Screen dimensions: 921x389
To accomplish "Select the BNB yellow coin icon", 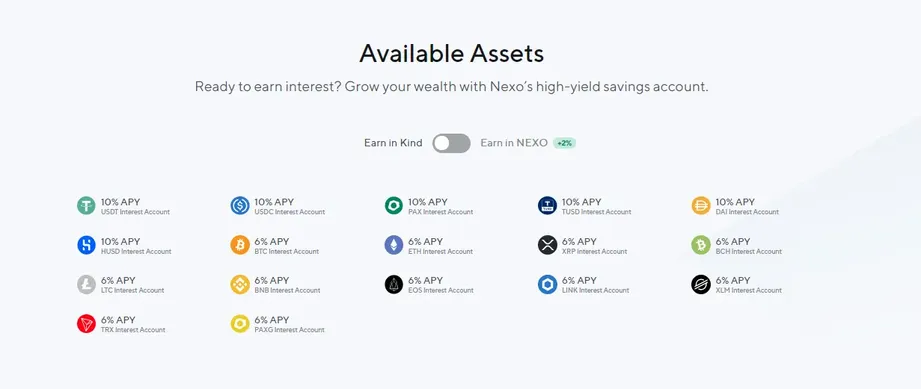I will click(240, 284).
